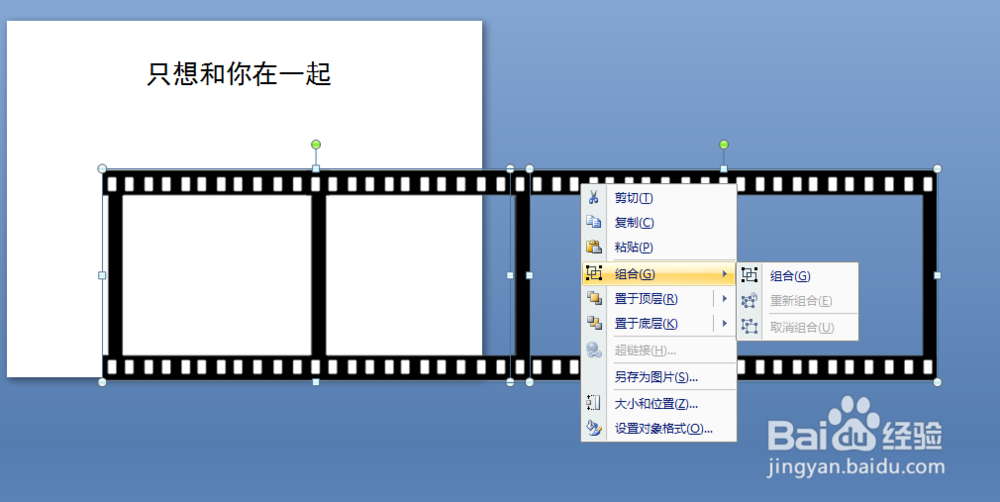Click left-middle sizing handle of left film strip
This screenshot has height=502, width=1000.
point(102,276)
